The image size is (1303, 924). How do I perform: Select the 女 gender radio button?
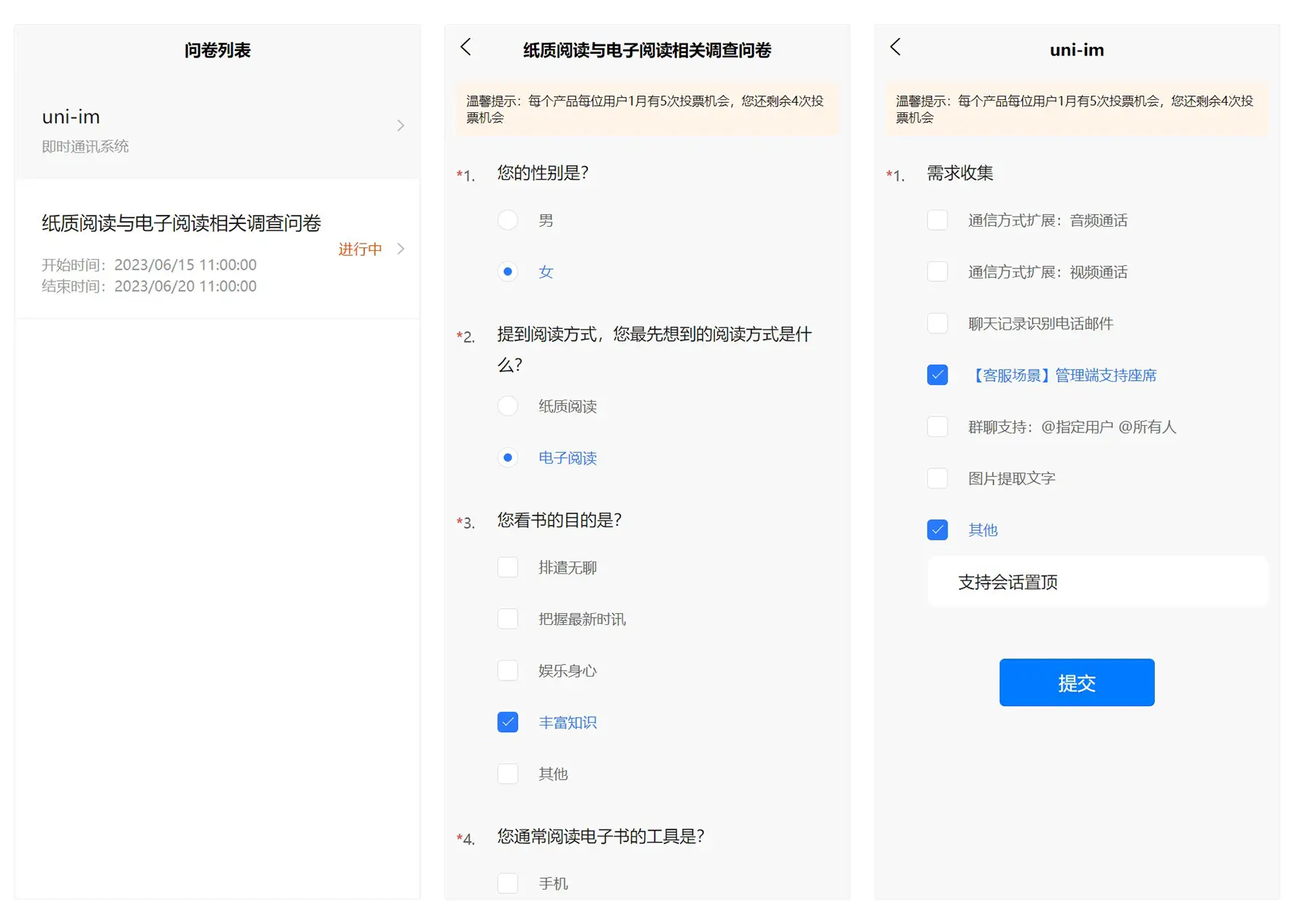[508, 271]
